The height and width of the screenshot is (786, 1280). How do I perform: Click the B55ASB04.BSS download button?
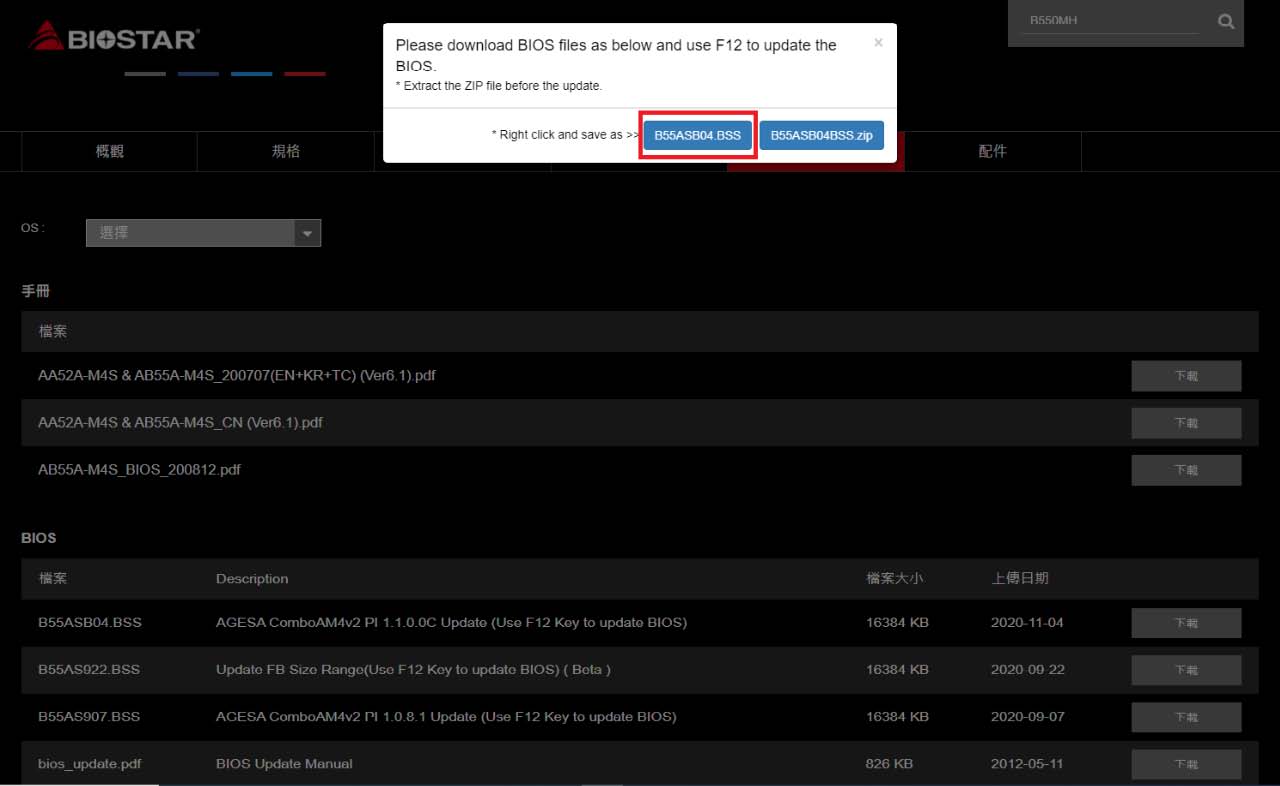[697, 135]
